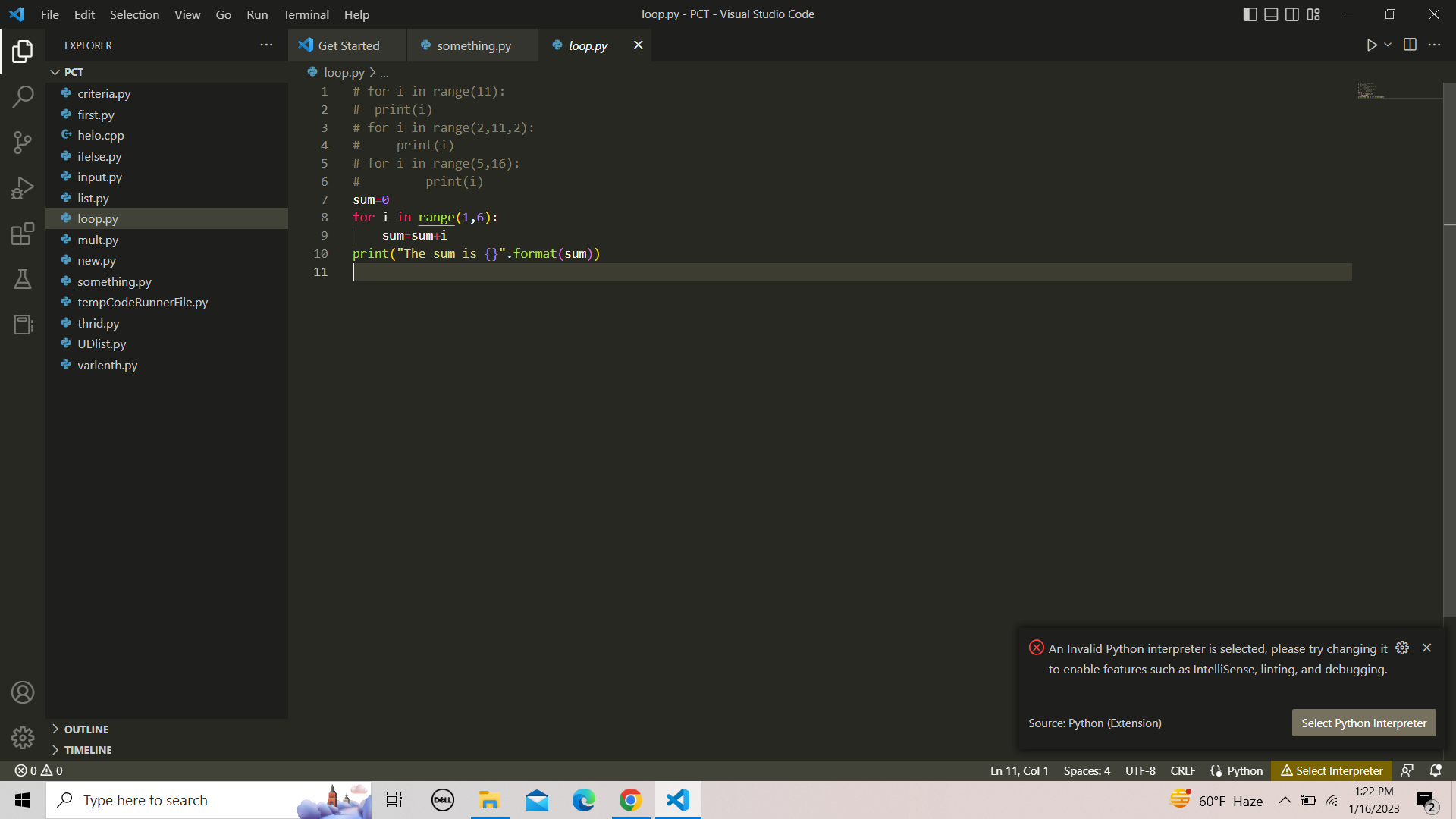
Task: Split the editor to the right
Action: pos(1410,45)
